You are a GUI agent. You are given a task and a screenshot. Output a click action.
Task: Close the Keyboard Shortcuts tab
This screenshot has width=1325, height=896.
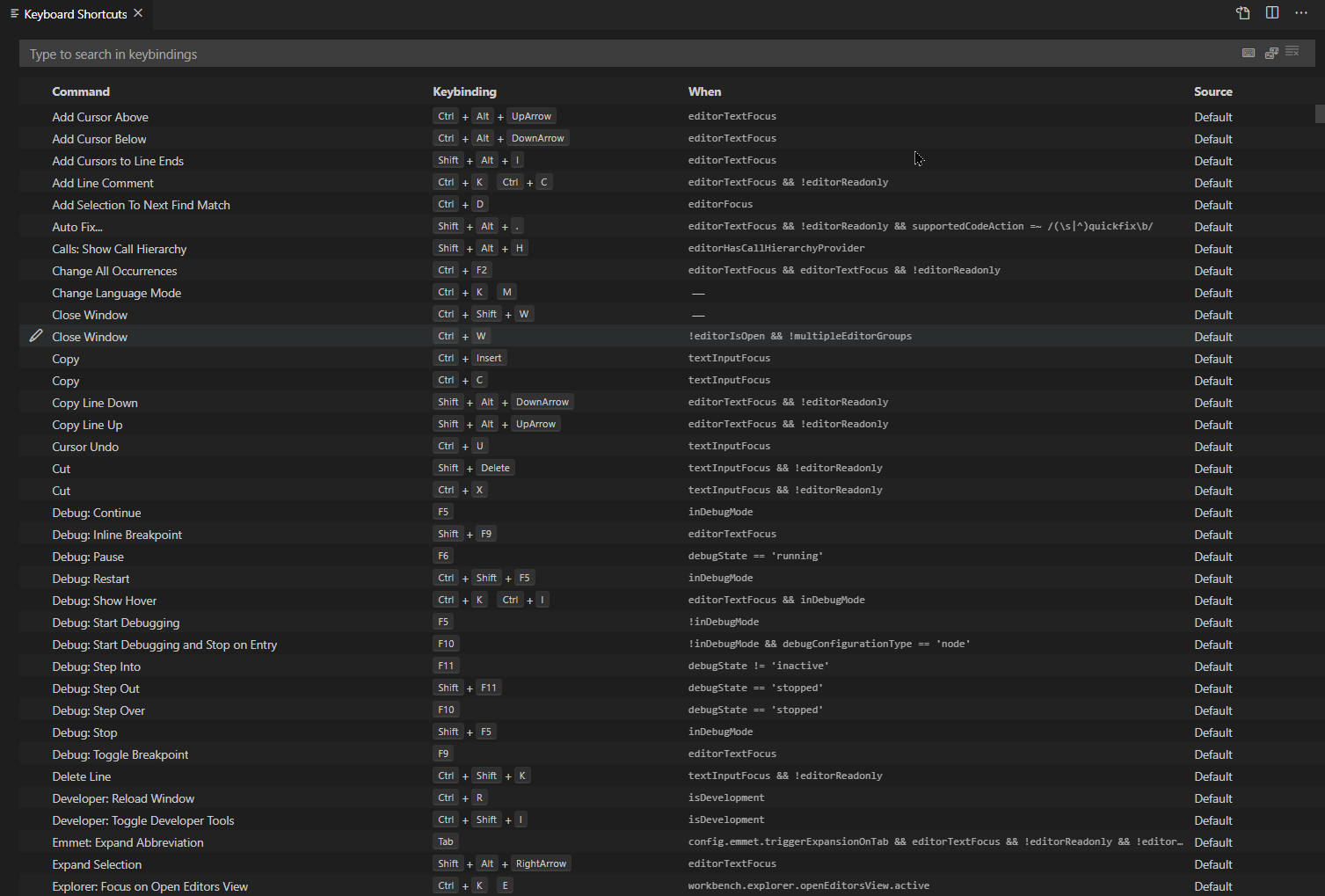tap(137, 13)
